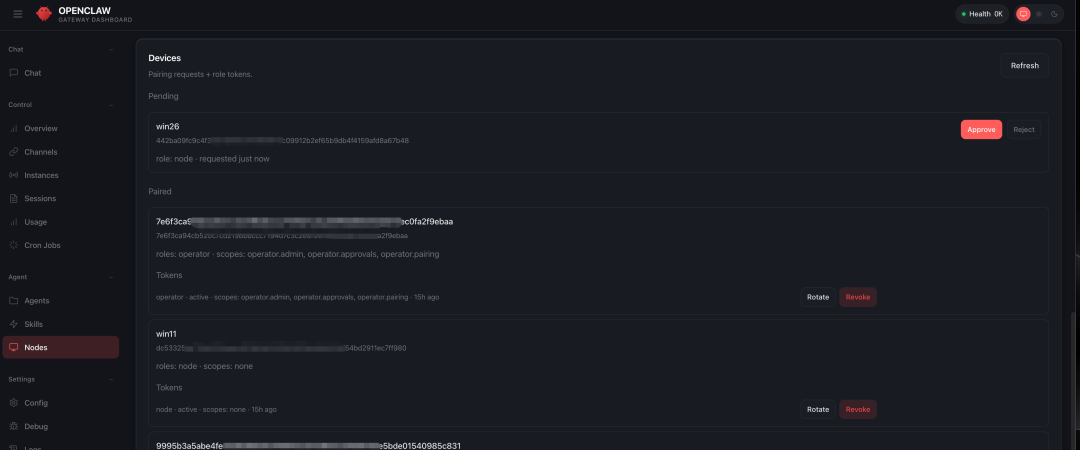Open the Sessions document icon

[14, 198]
